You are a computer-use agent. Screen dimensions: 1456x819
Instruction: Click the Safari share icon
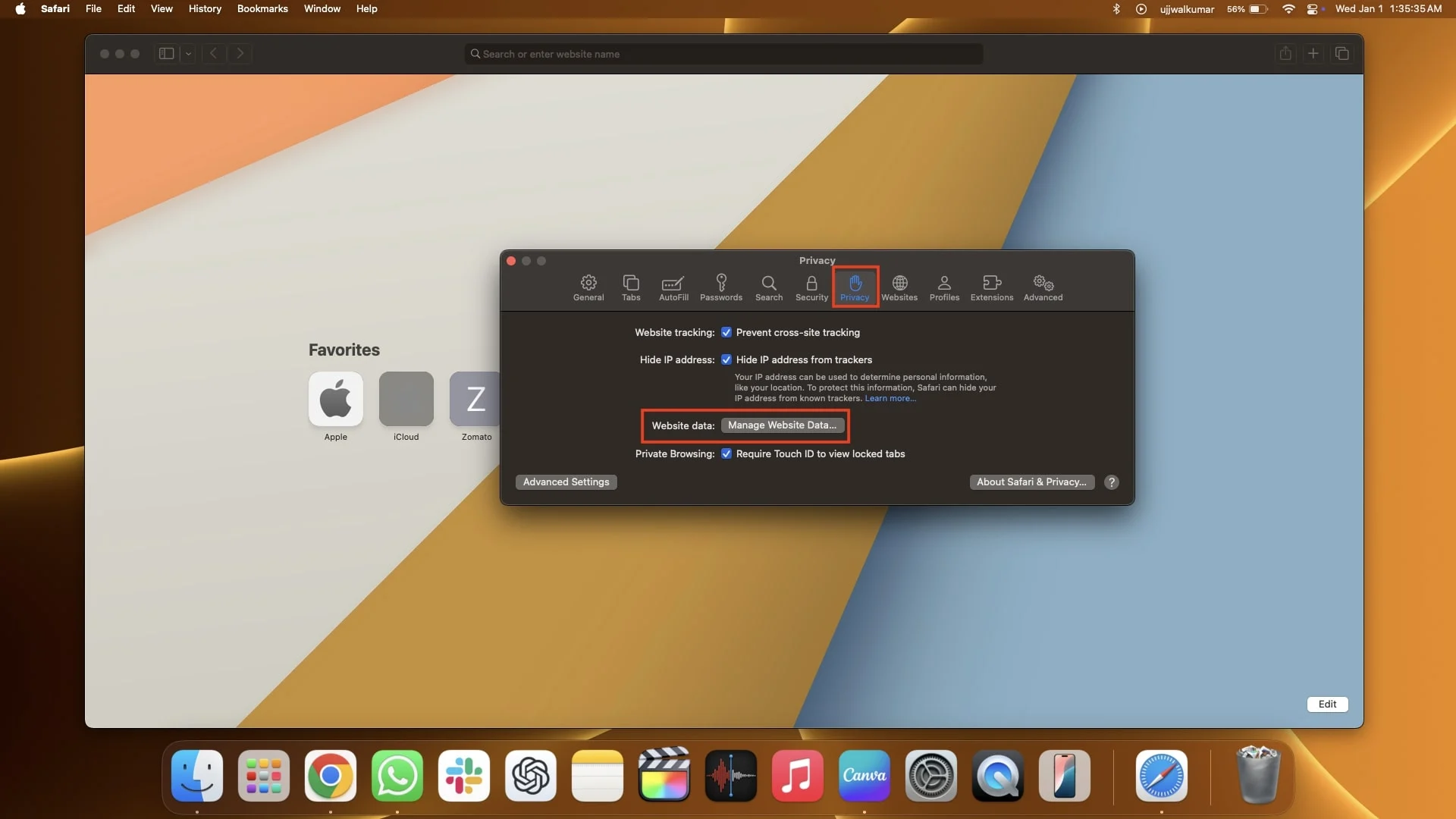point(1285,53)
